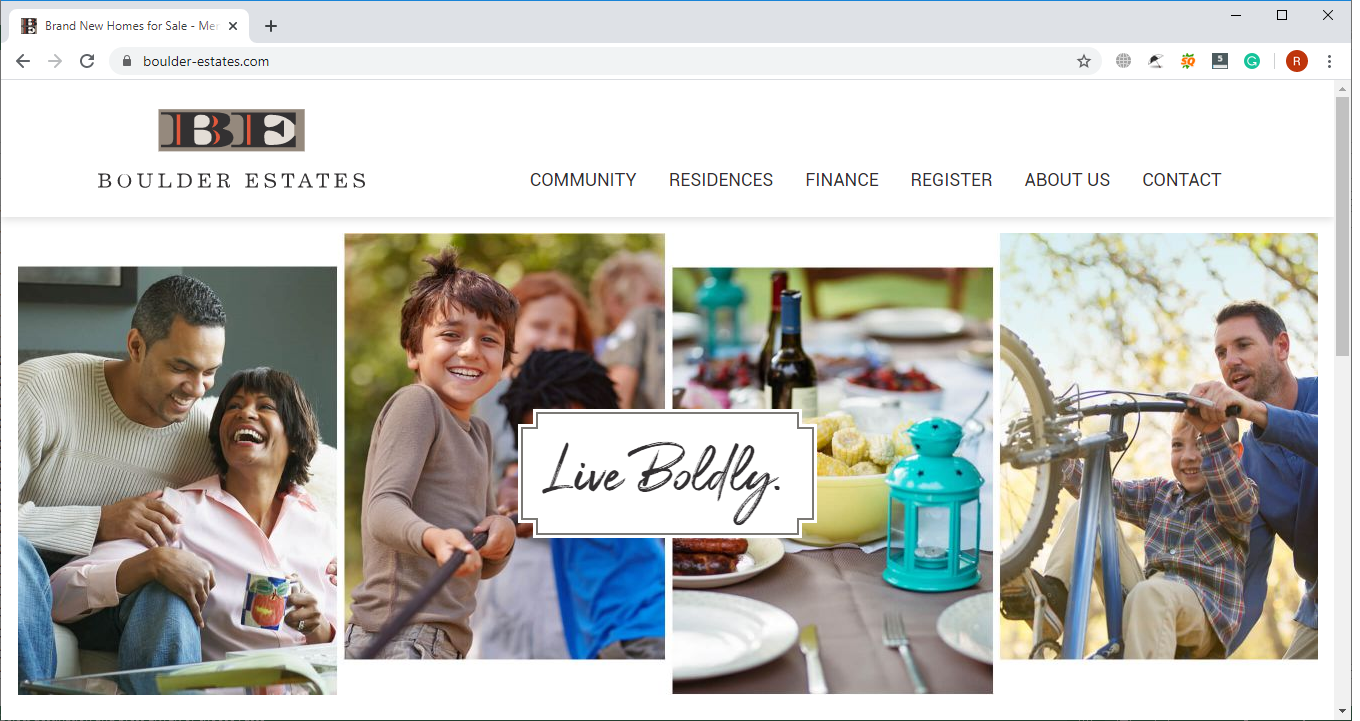
Task: Reload the page with the refresh icon
Action: tap(87, 61)
